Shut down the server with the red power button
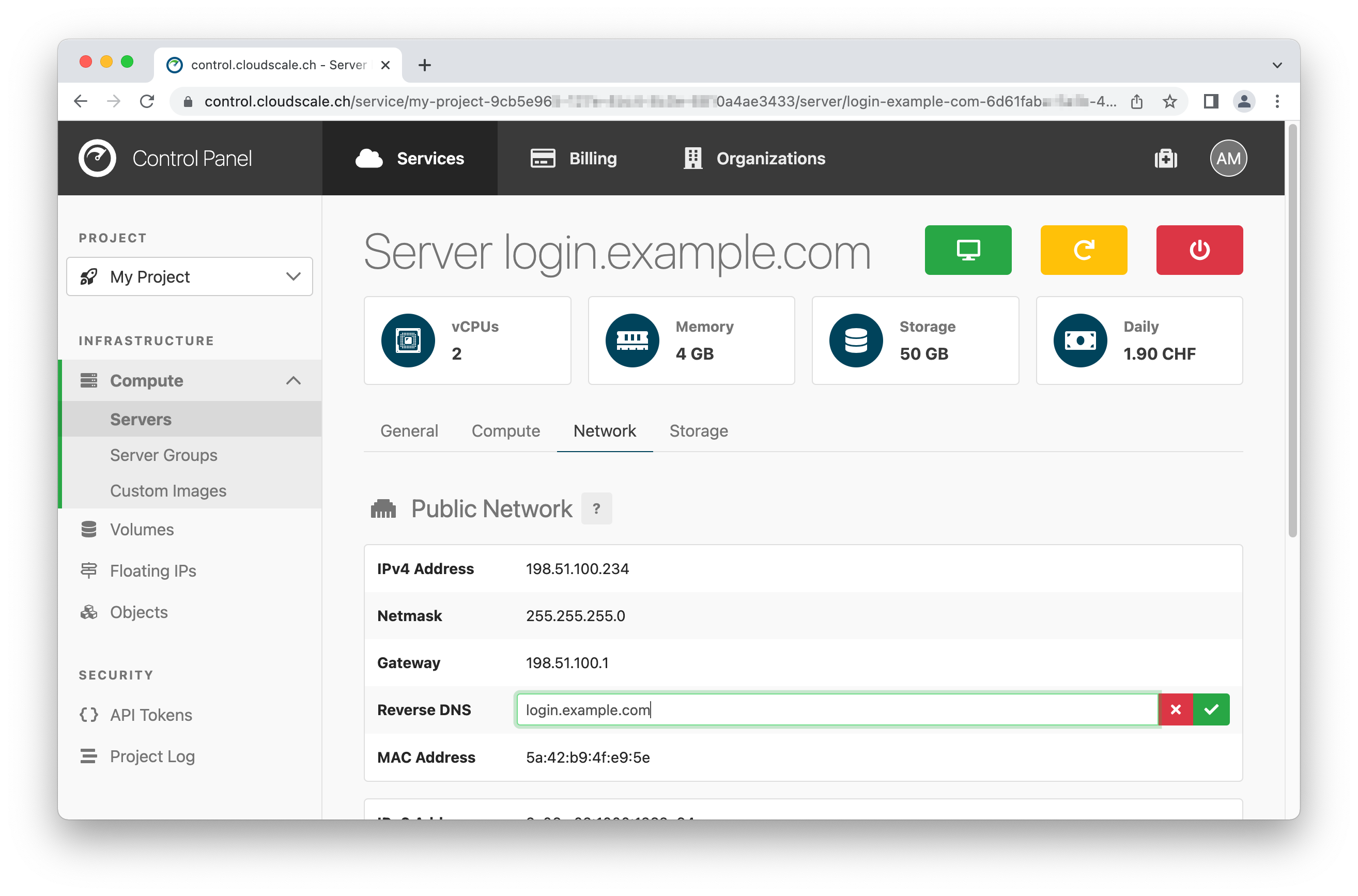The image size is (1358, 896). (1199, 250)
